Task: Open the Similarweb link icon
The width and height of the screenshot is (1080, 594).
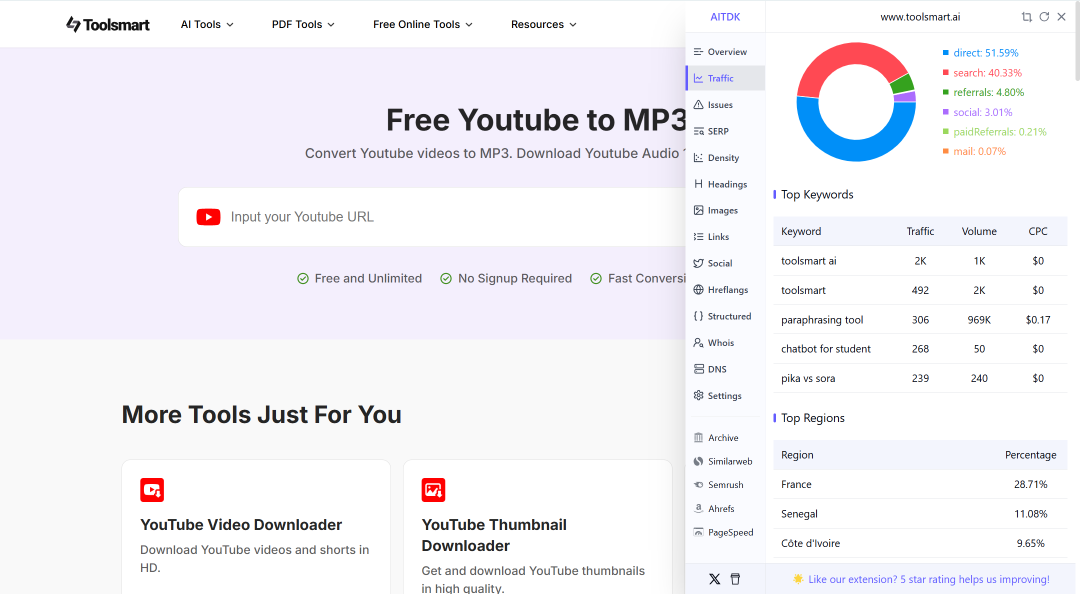Action: (x=698, y=461)
